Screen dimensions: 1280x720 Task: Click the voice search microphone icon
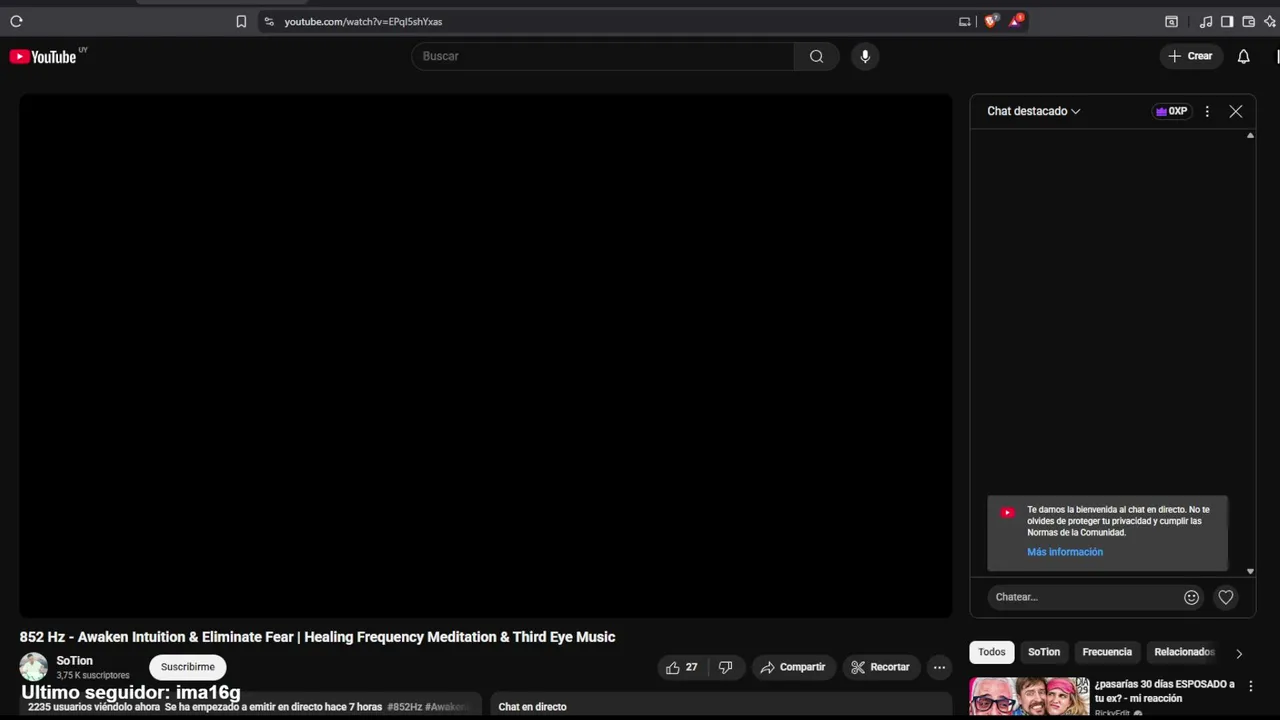pyautogui.click(x=865, y=56)
